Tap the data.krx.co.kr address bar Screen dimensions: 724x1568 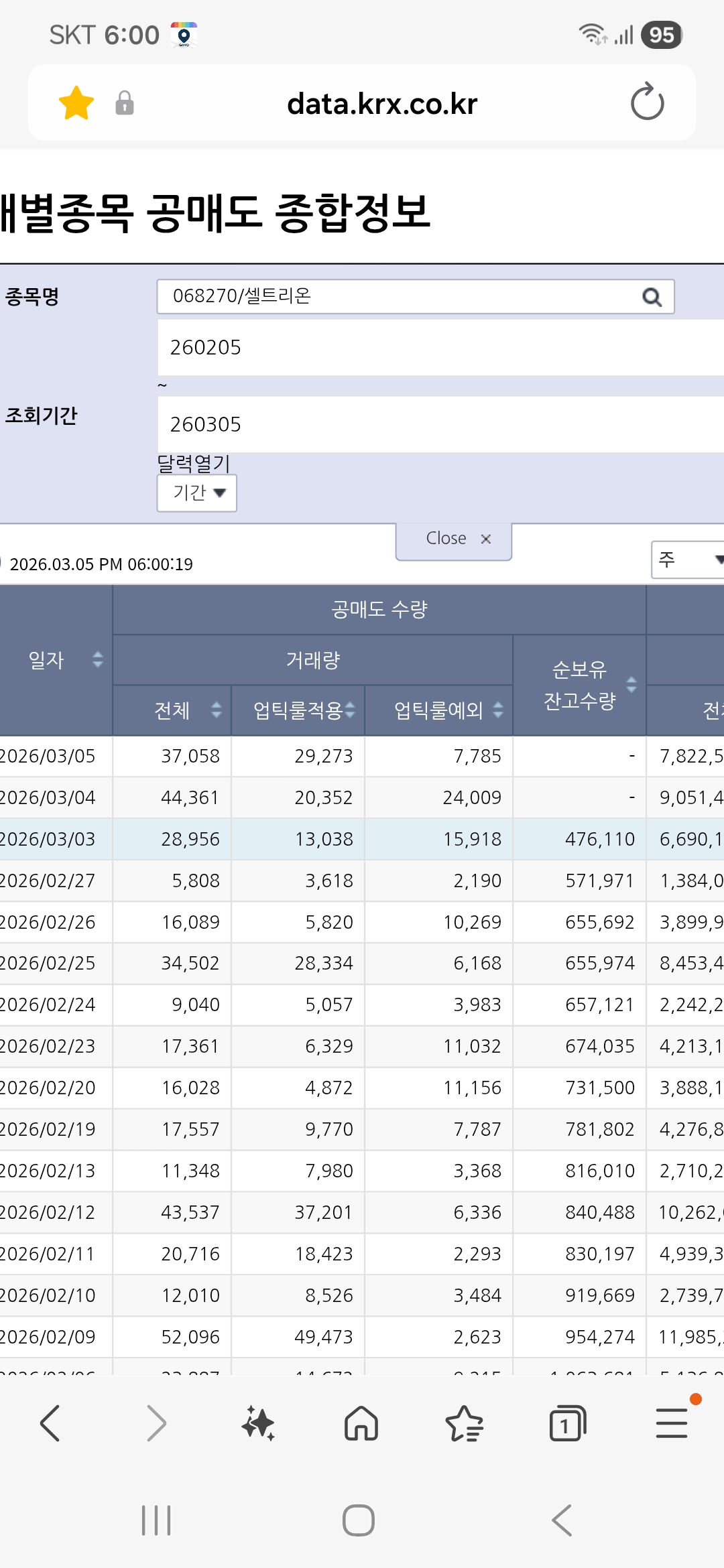click(x=382, y=103)
